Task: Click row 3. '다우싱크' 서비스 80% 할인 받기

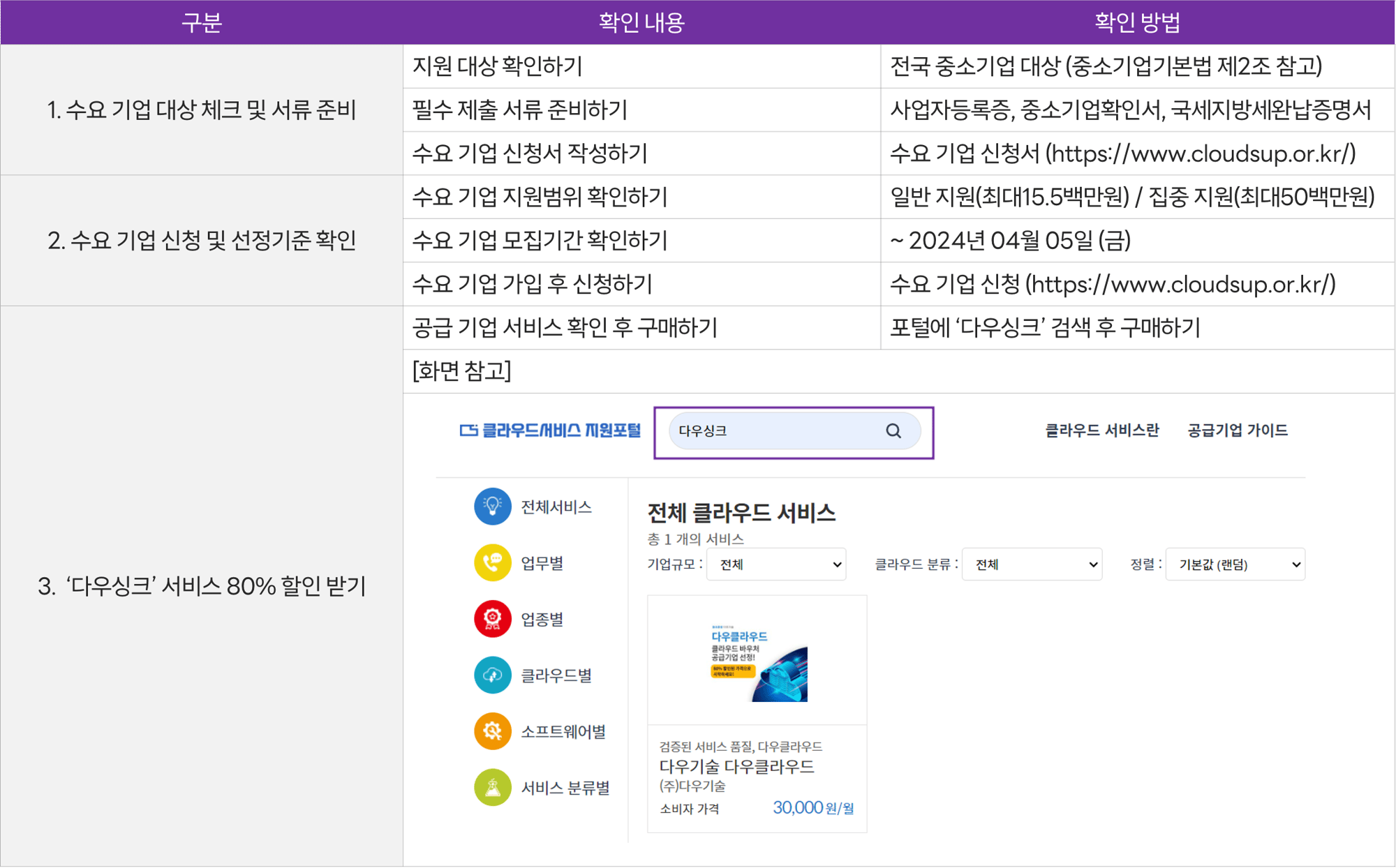Action: tap(202, 586)
